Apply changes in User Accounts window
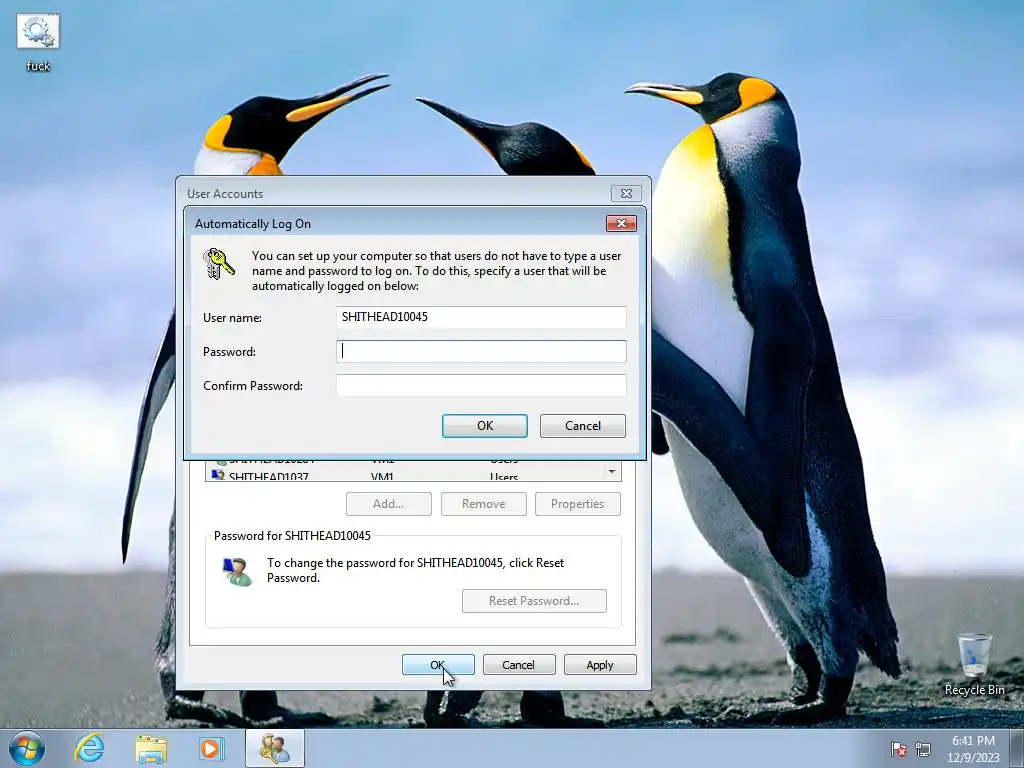The height and width of the screenshot is (768, 1024). point(600,665)
